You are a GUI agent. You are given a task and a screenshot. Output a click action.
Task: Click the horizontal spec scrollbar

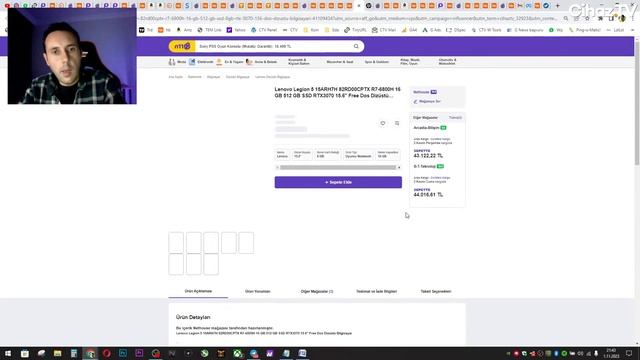coord(338,167)
